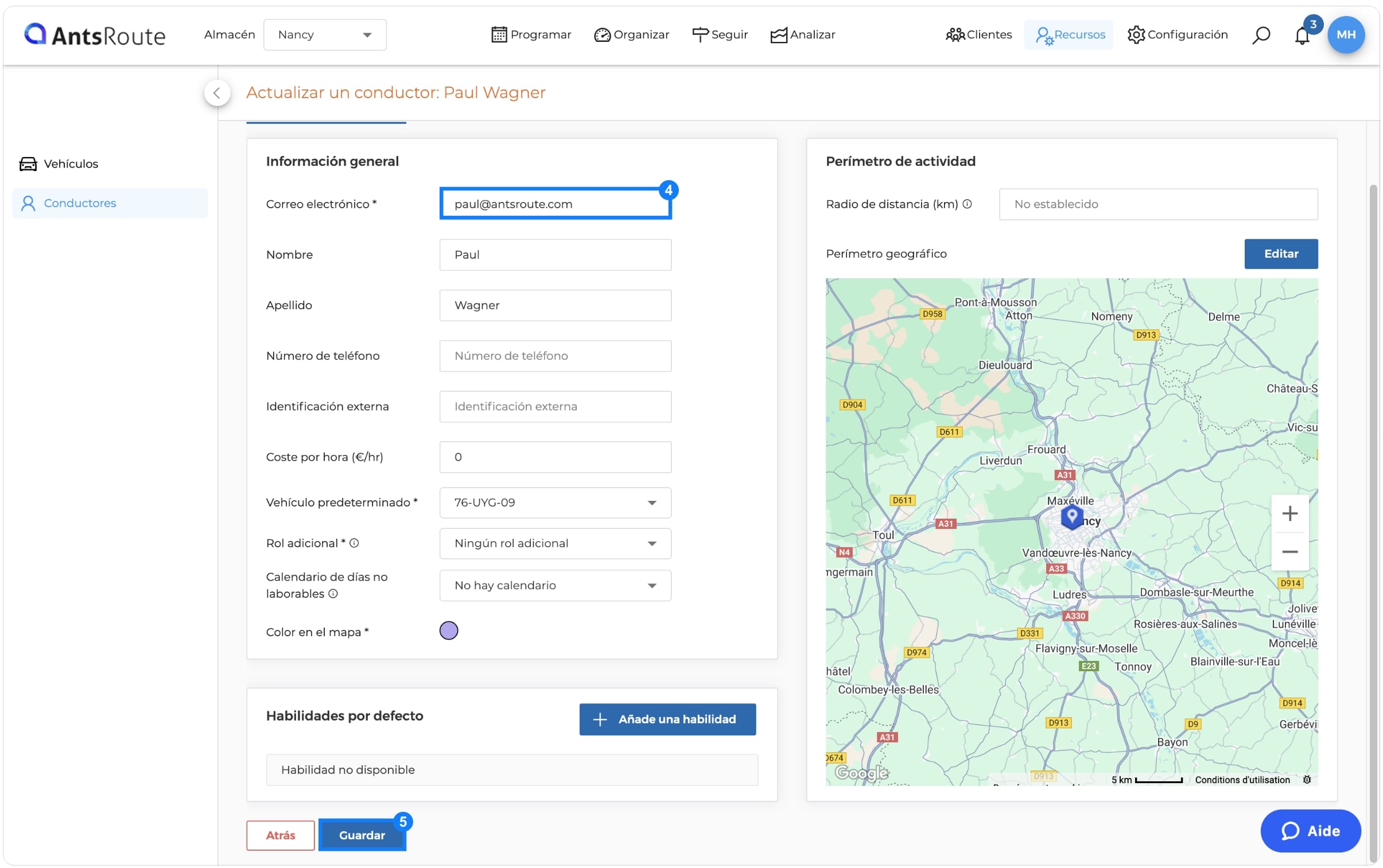Viewport: 1383px width, 868px height.
Task: Click the Organizar gauge icon
Action: click(x=601, y=35)
